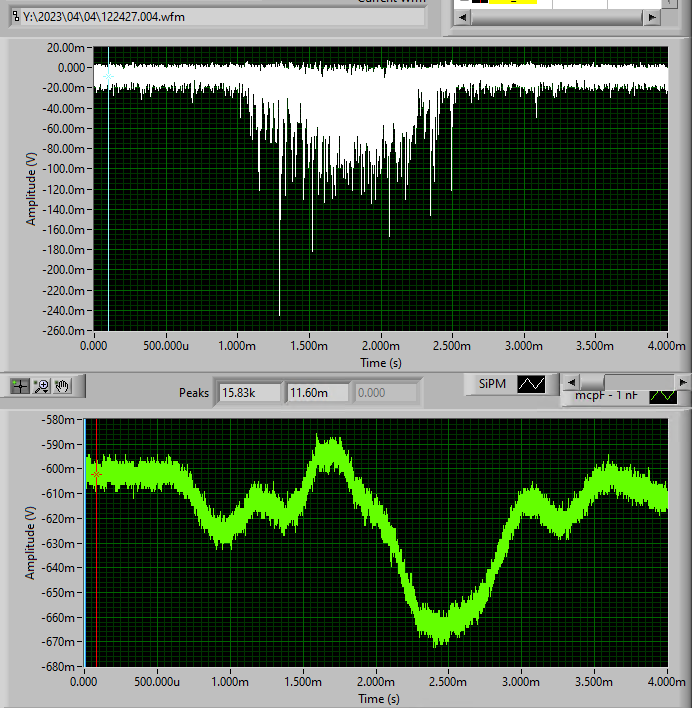This screenshot has width=692, height=708.
Task: Click the plot legend scrollbar thumb
Action: pos(592,382)
